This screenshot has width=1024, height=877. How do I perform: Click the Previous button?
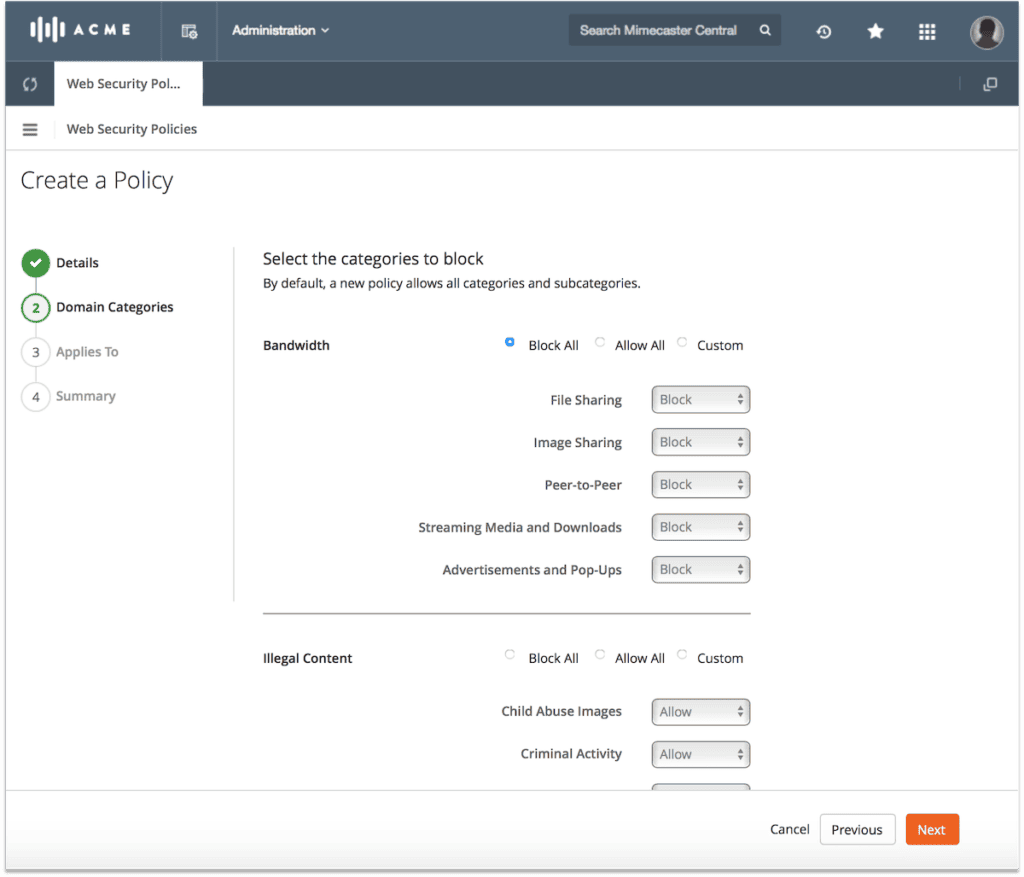click(x=857, y=829)
